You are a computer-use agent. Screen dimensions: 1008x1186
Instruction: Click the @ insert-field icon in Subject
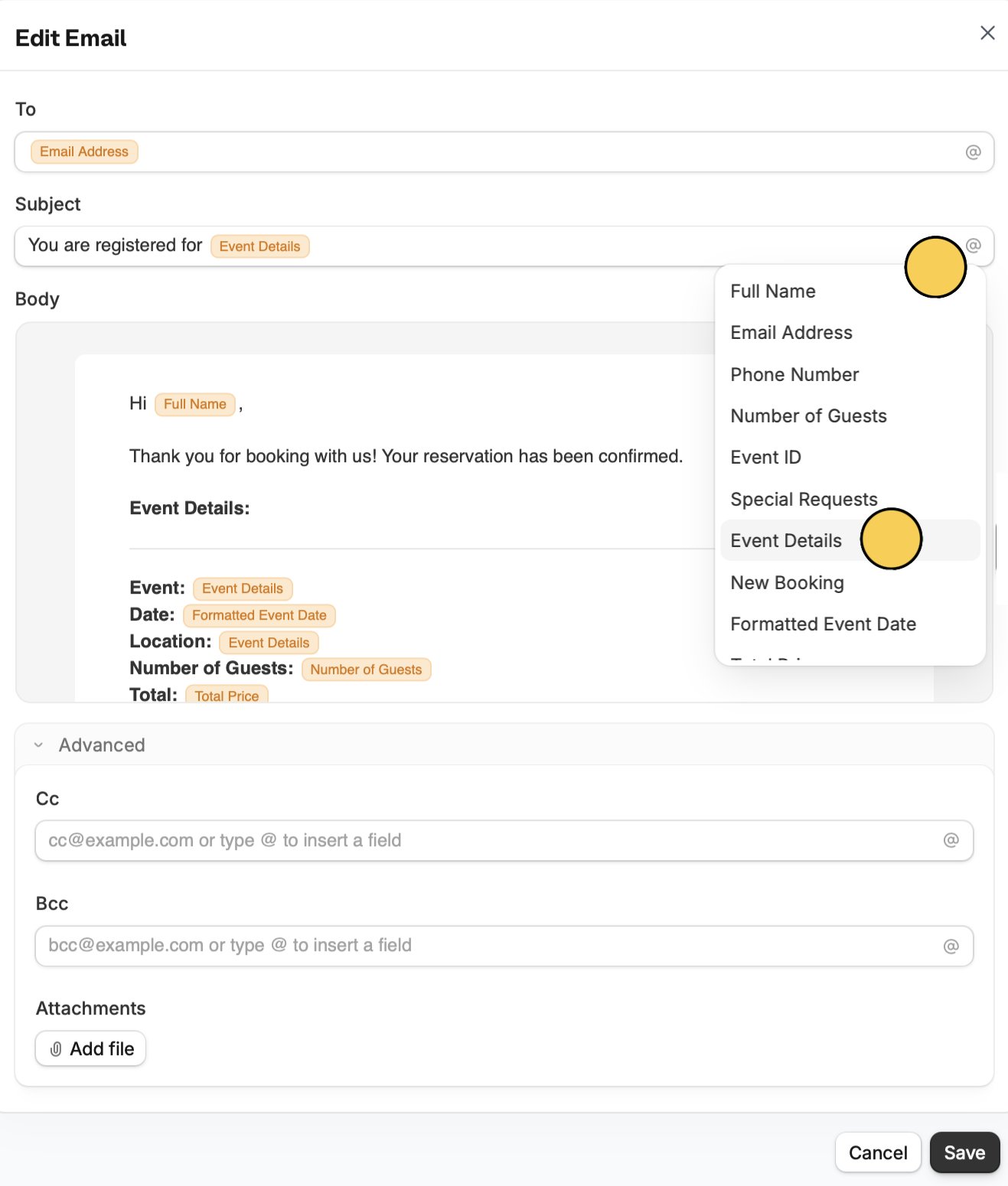(x=974, y=246)
